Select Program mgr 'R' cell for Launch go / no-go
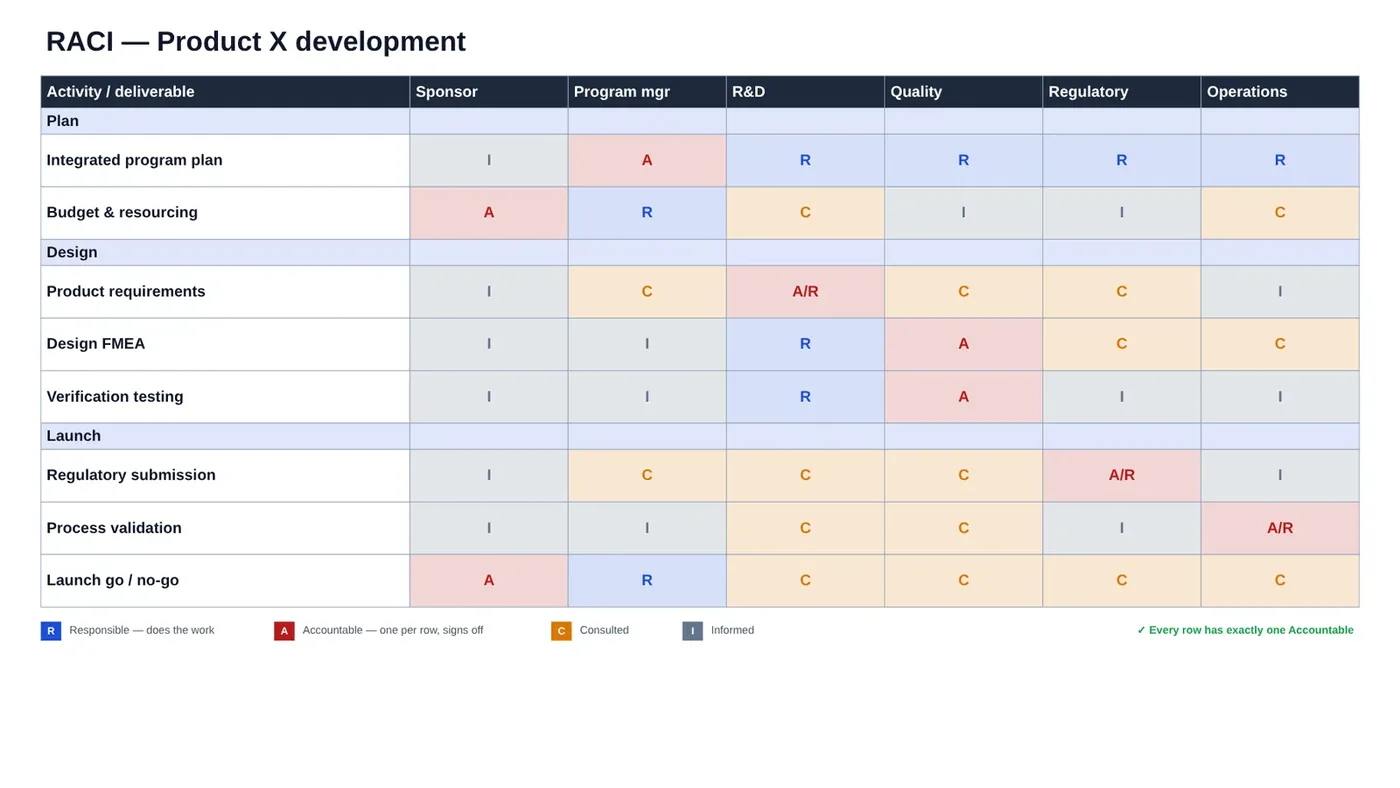Viewport: 1400px width, 788px height. pyautogui.click(x=647, y=581)
